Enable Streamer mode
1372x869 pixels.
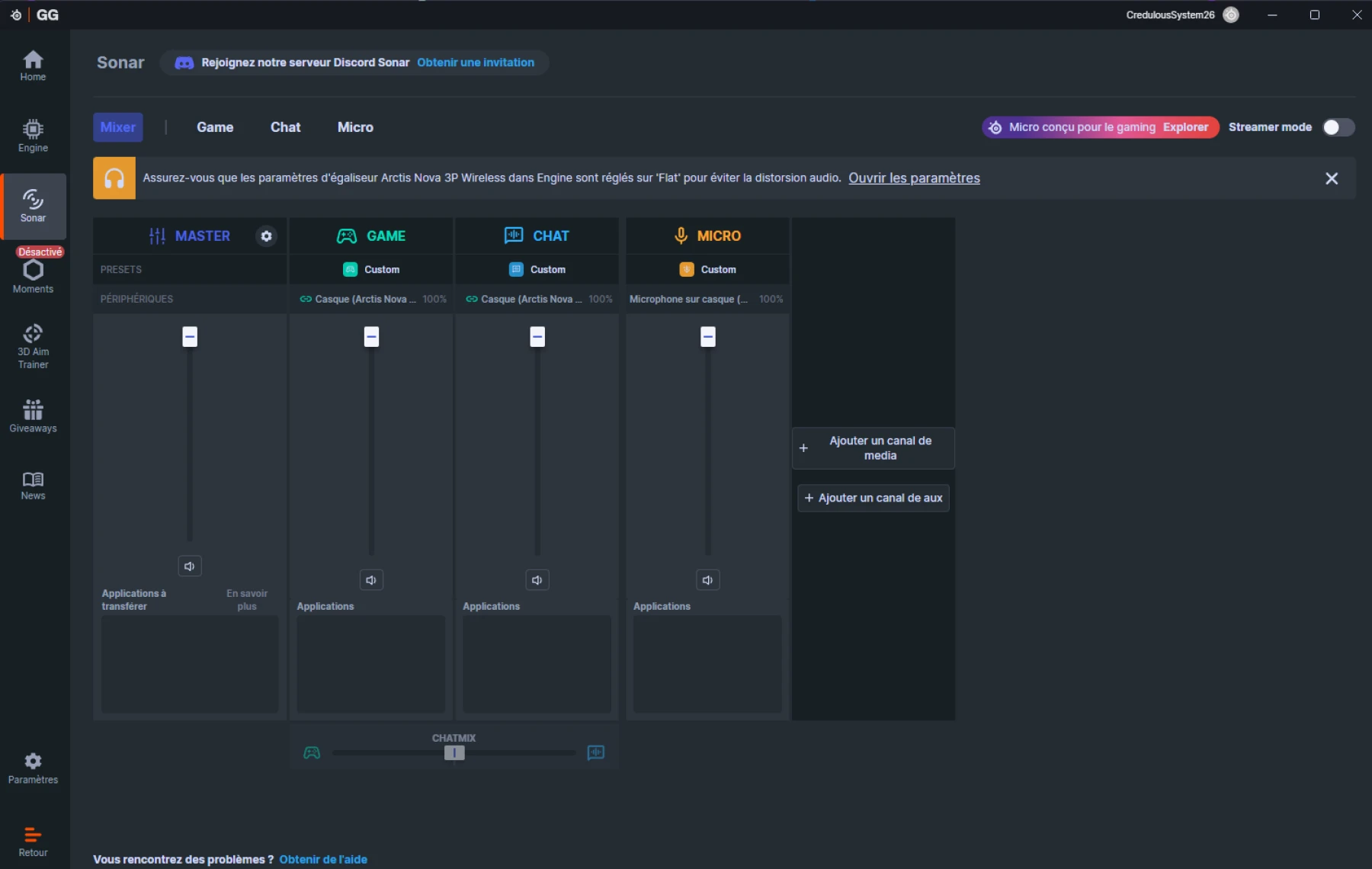pos(1337,127)
